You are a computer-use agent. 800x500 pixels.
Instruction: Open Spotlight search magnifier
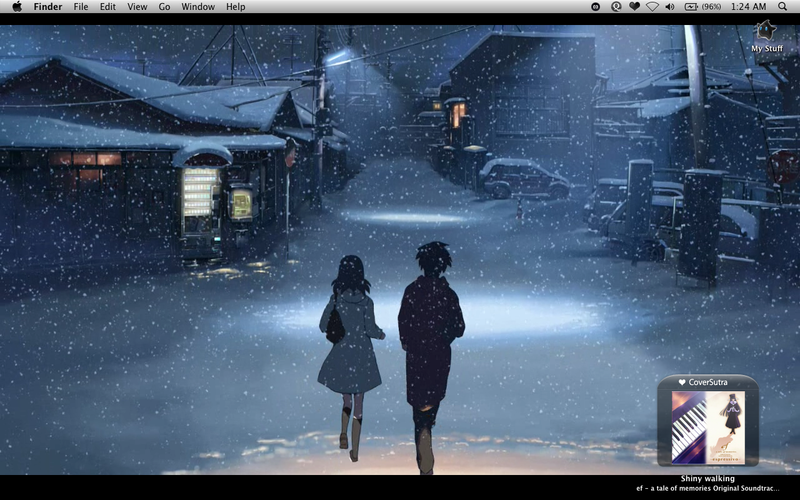point(782,7)
